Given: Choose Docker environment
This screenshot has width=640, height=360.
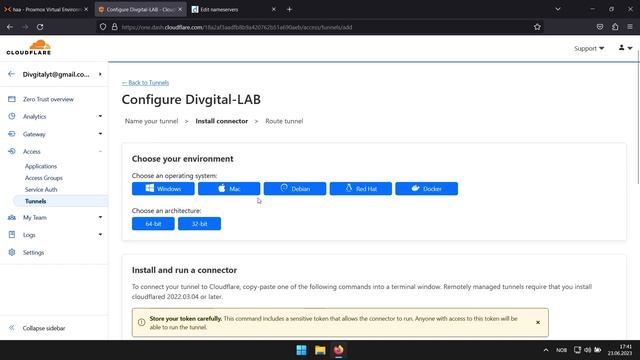Looking at the screenshot, I should [x=427, y=189].
